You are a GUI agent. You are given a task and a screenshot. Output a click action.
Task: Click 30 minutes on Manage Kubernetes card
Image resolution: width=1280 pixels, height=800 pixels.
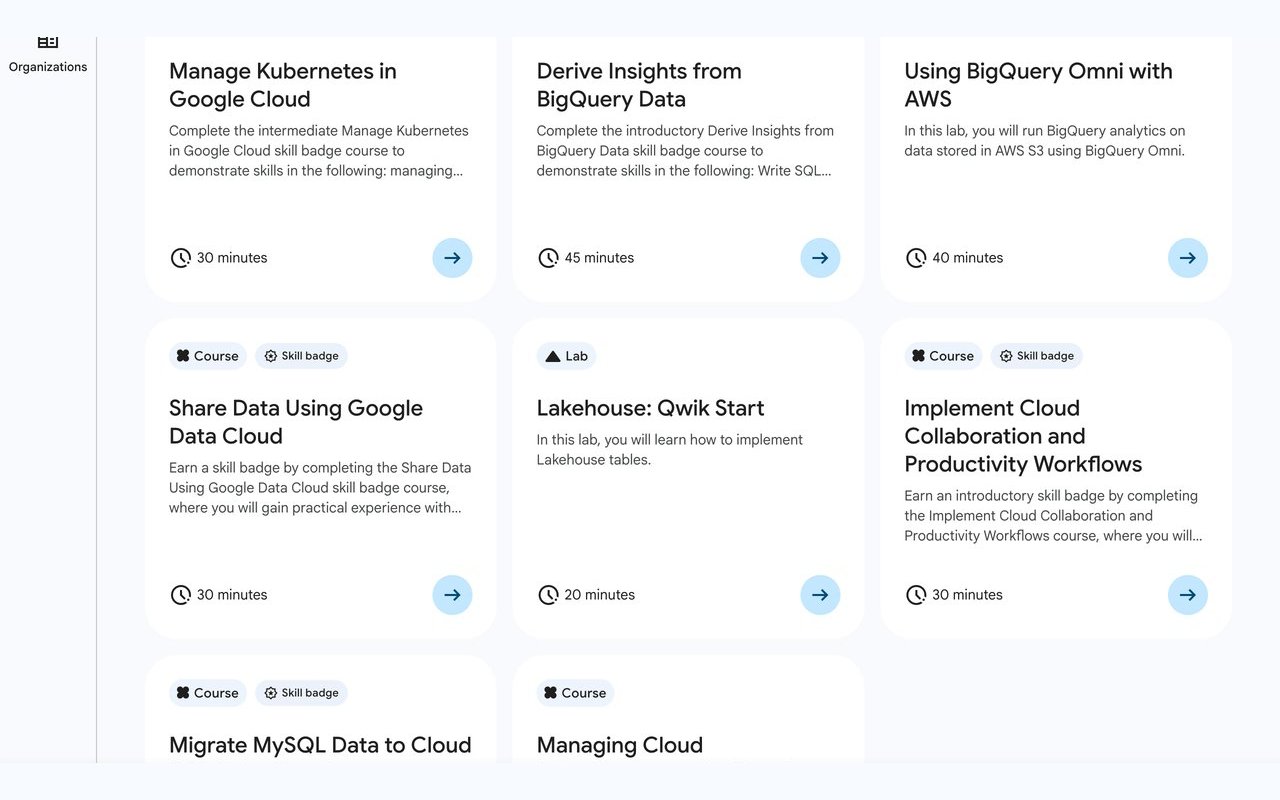[232, 258]
